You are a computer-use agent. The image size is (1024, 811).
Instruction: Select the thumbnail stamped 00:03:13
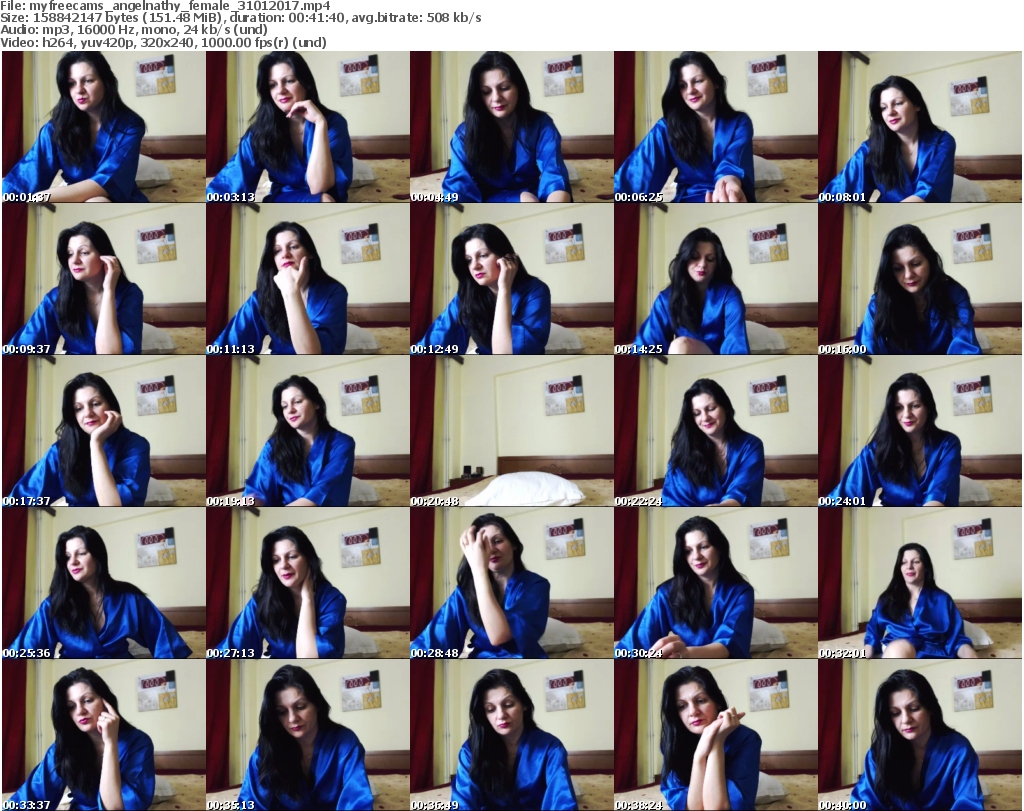click(x=308, y=127)
